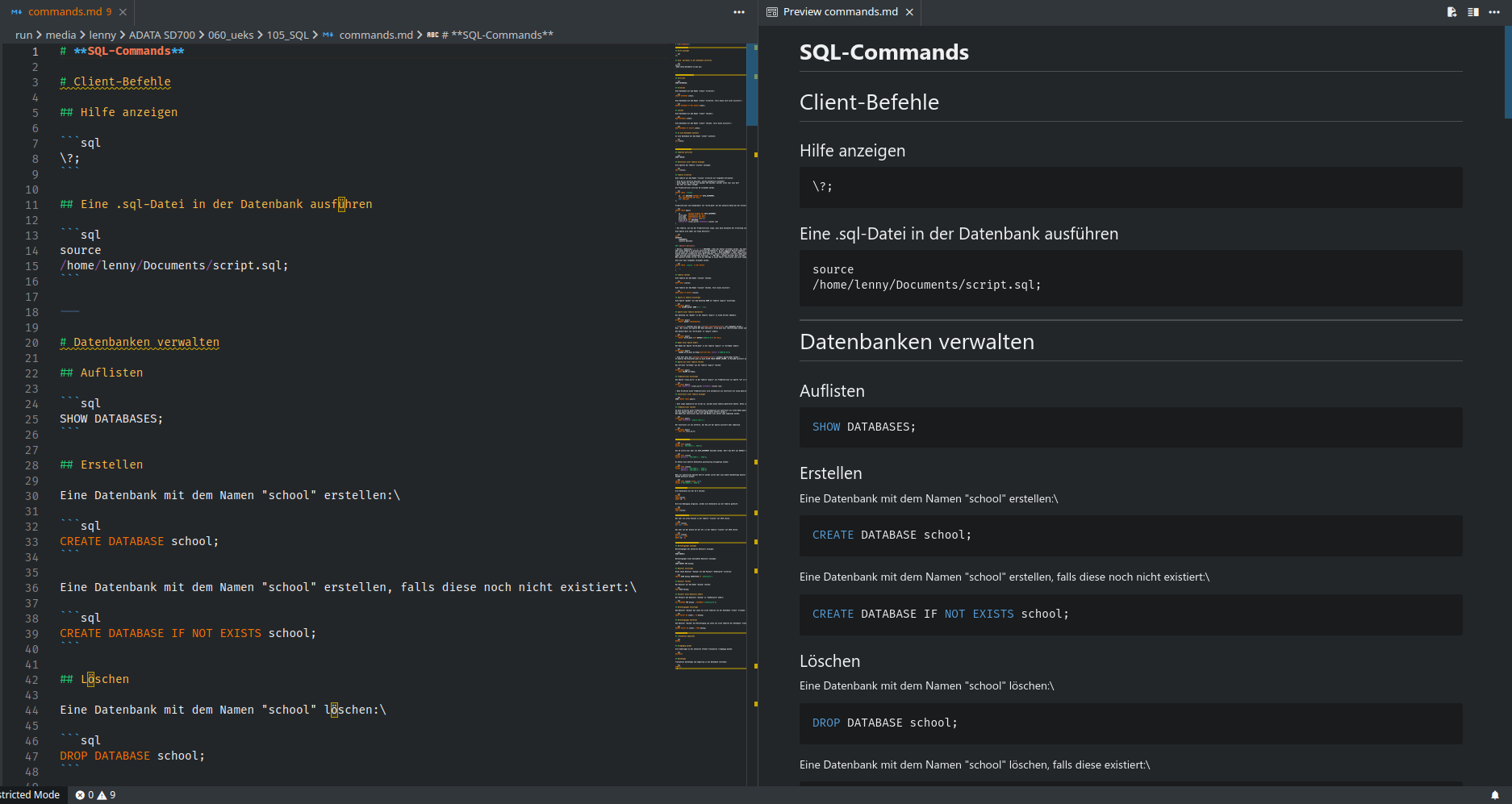
Task: Open More Actions menu in the editor pane
Action: pos(739,12)
